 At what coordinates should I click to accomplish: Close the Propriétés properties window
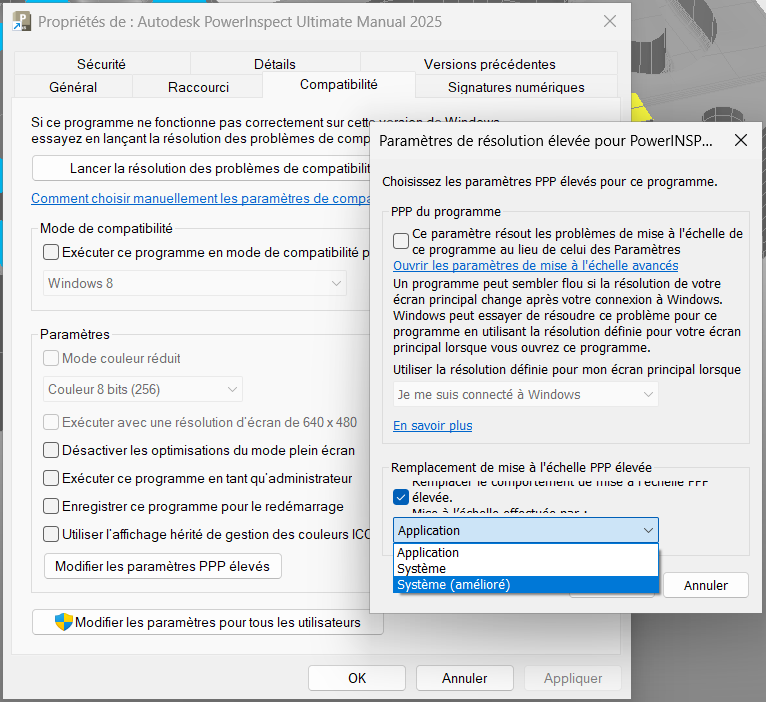[610, 21]
